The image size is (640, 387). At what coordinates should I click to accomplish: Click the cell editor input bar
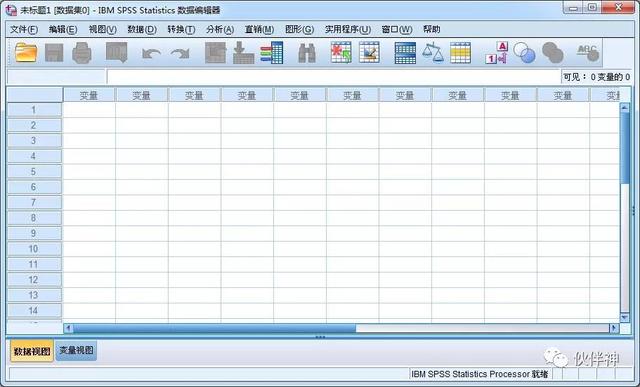tap(333, 77)
